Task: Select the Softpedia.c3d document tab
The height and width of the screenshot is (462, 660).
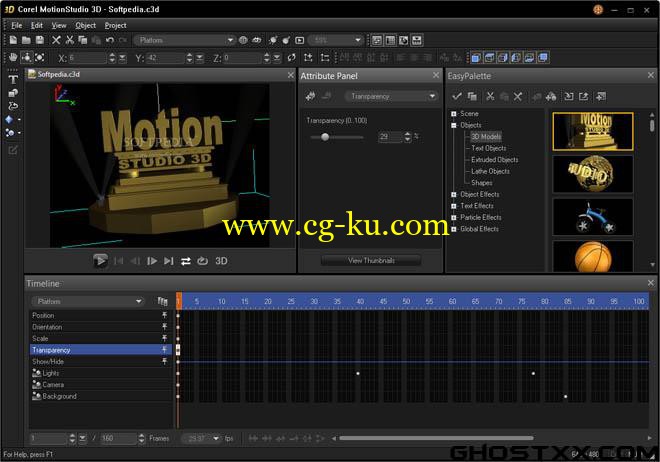Action: click(54, 74)
